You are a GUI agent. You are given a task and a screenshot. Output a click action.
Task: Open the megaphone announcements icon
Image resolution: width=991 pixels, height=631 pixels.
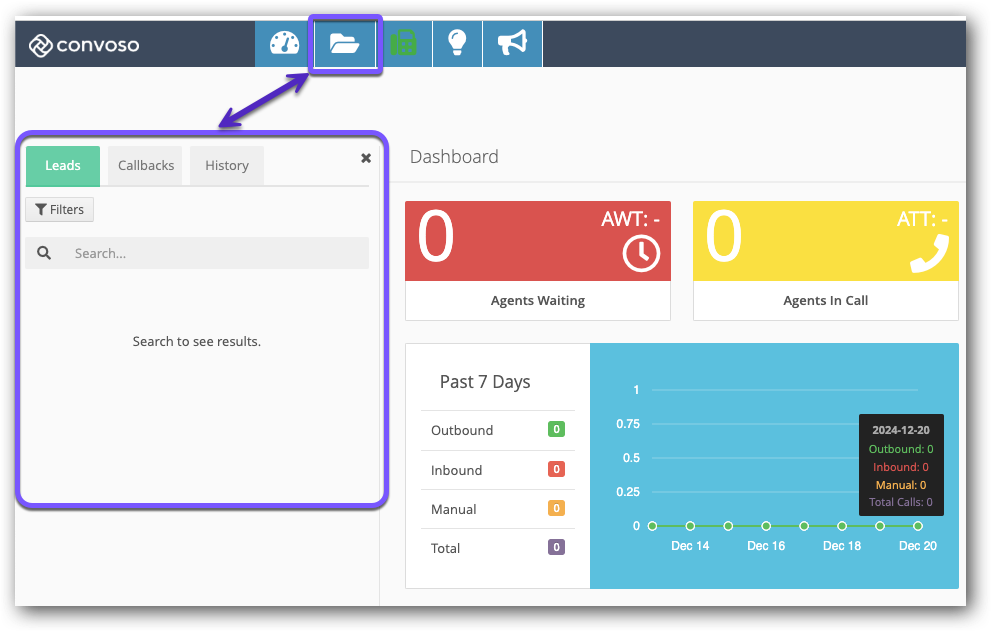click(512, 42)
